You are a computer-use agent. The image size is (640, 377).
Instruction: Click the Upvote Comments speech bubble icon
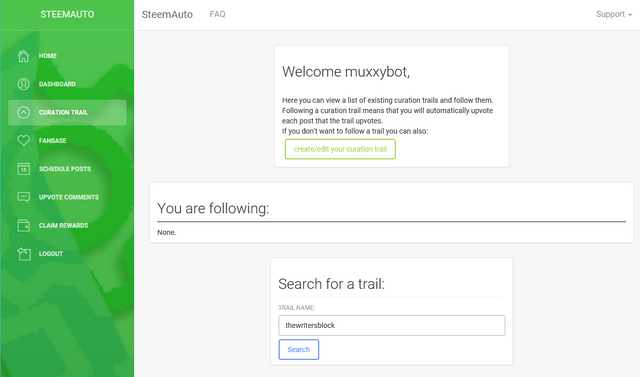pyautogui.click(x=24, y=197)
